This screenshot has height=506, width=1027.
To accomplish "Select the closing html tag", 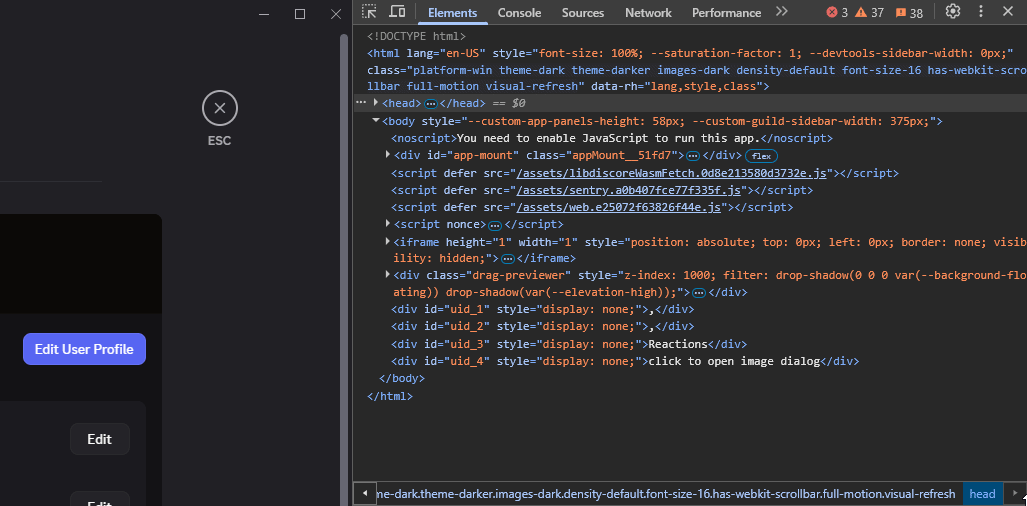I will tap(390, 395).
